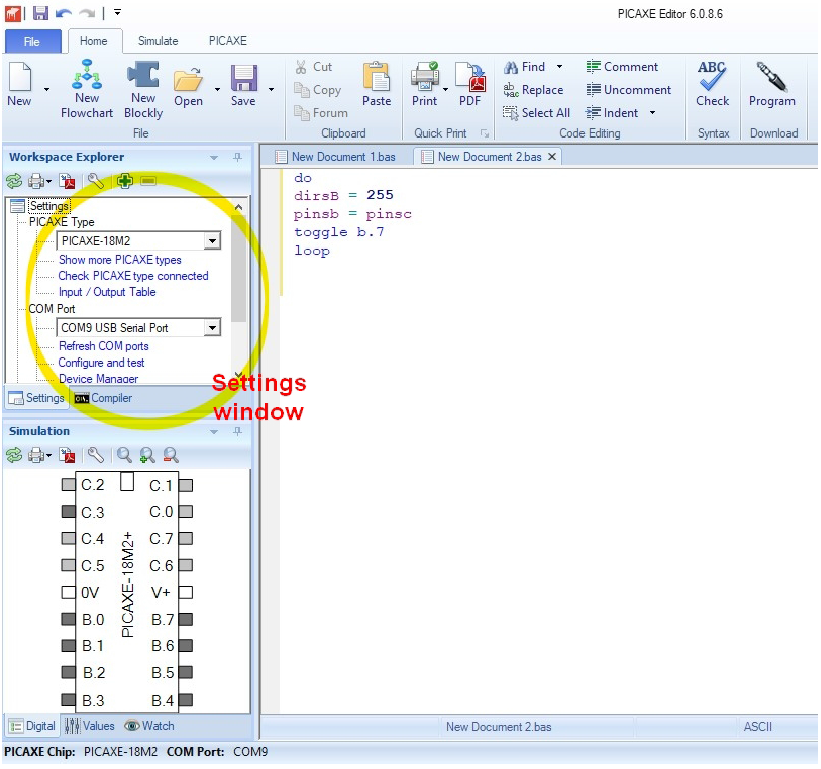Toggle simulated pin B.0 on the chip
Image resolution: width=821 pixels, height=769 pixels.
(x=69, y=620)
